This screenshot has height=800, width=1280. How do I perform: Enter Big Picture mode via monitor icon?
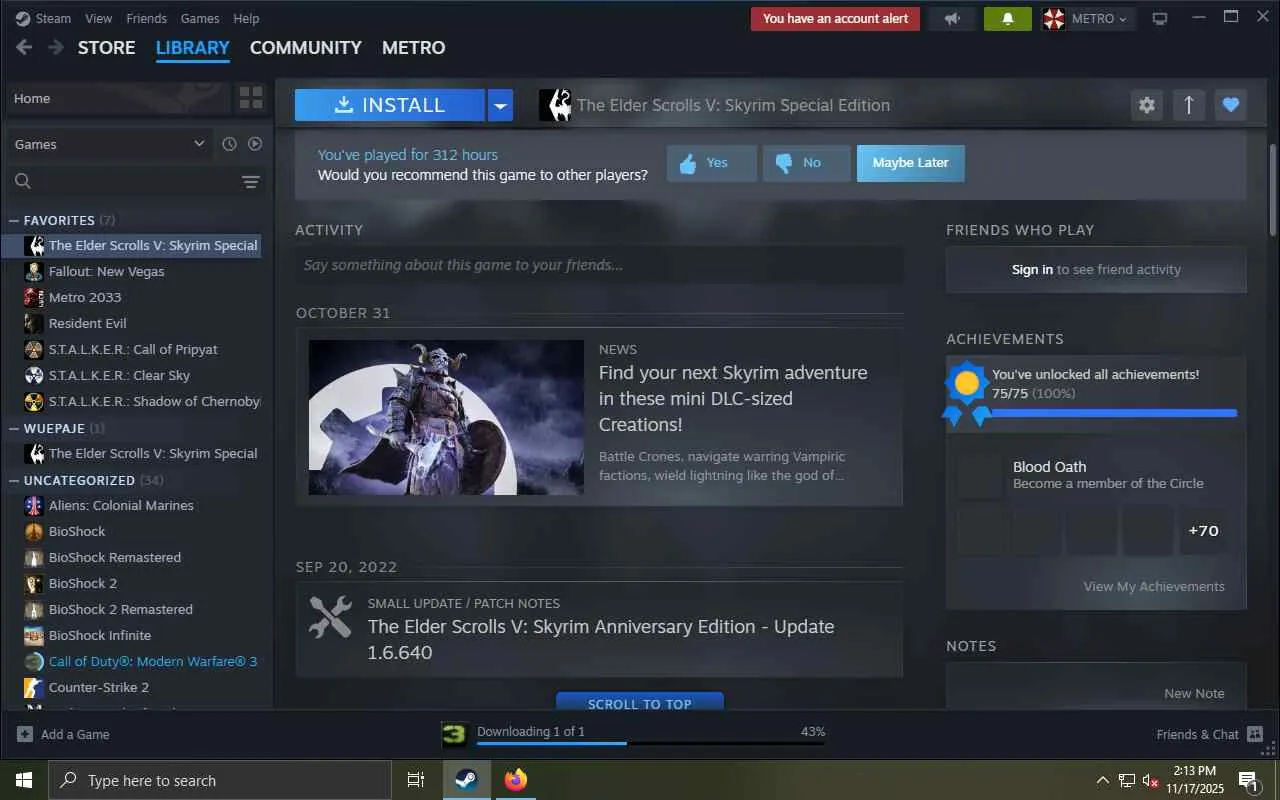1160,19
